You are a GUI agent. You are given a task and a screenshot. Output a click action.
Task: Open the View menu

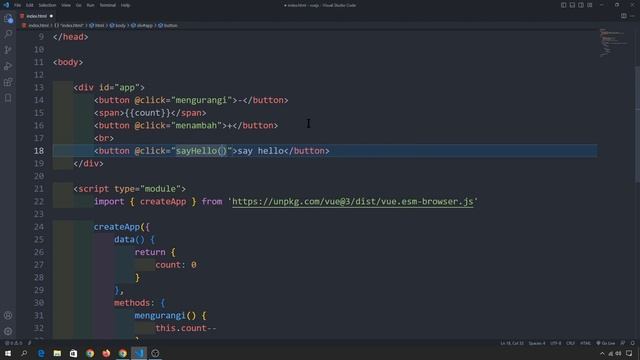pyautogui.click(x=66, y=5)
